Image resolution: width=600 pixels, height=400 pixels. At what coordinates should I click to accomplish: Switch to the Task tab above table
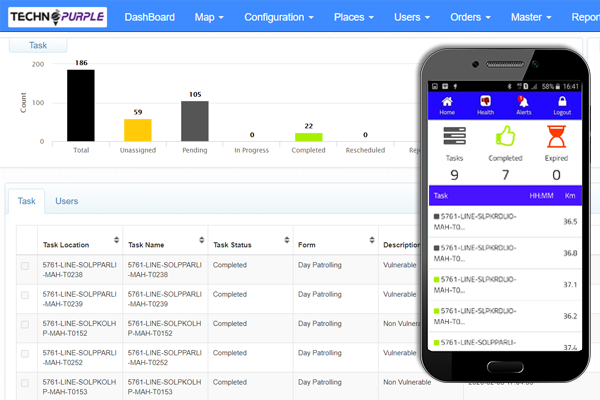(26, 201)
